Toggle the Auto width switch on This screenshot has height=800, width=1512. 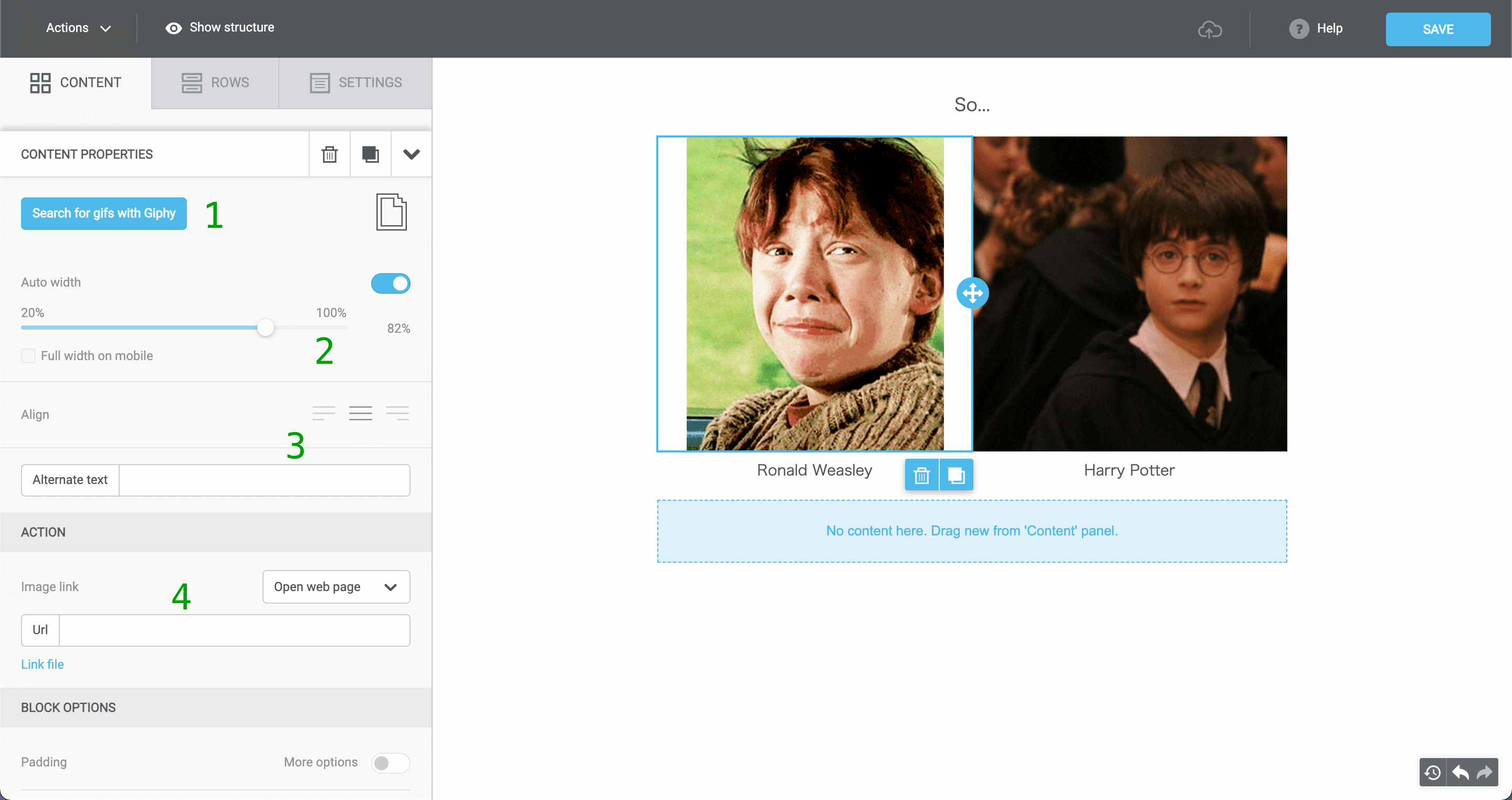coord(391,283)
